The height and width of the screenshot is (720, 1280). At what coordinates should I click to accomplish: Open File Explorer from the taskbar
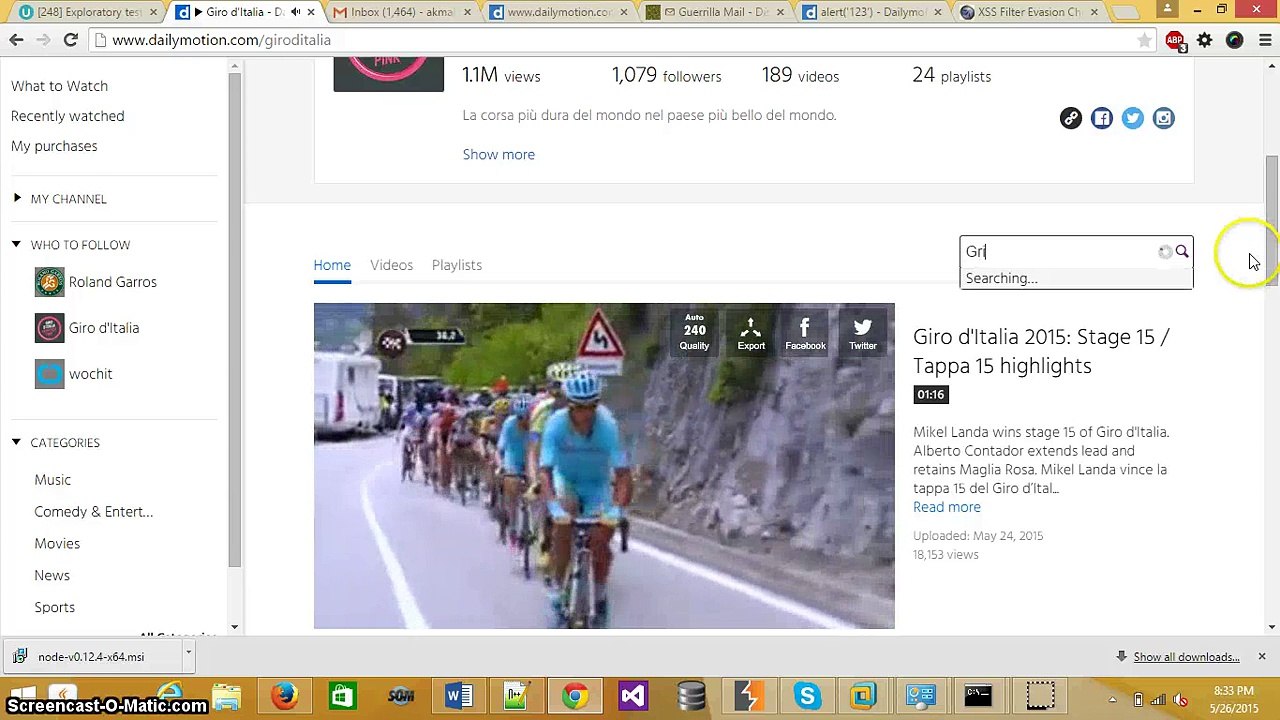point(227,695)
